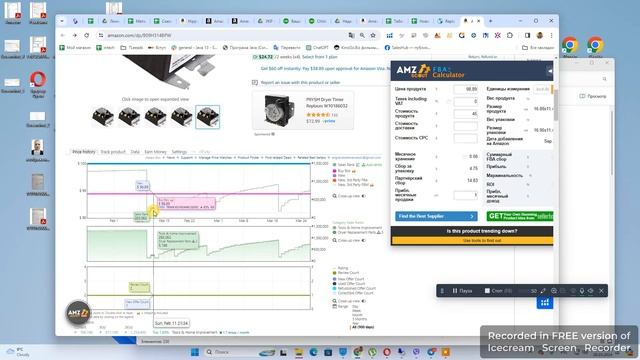
Task: Open File Explorer from the taskbar
Action: point(298,352)
